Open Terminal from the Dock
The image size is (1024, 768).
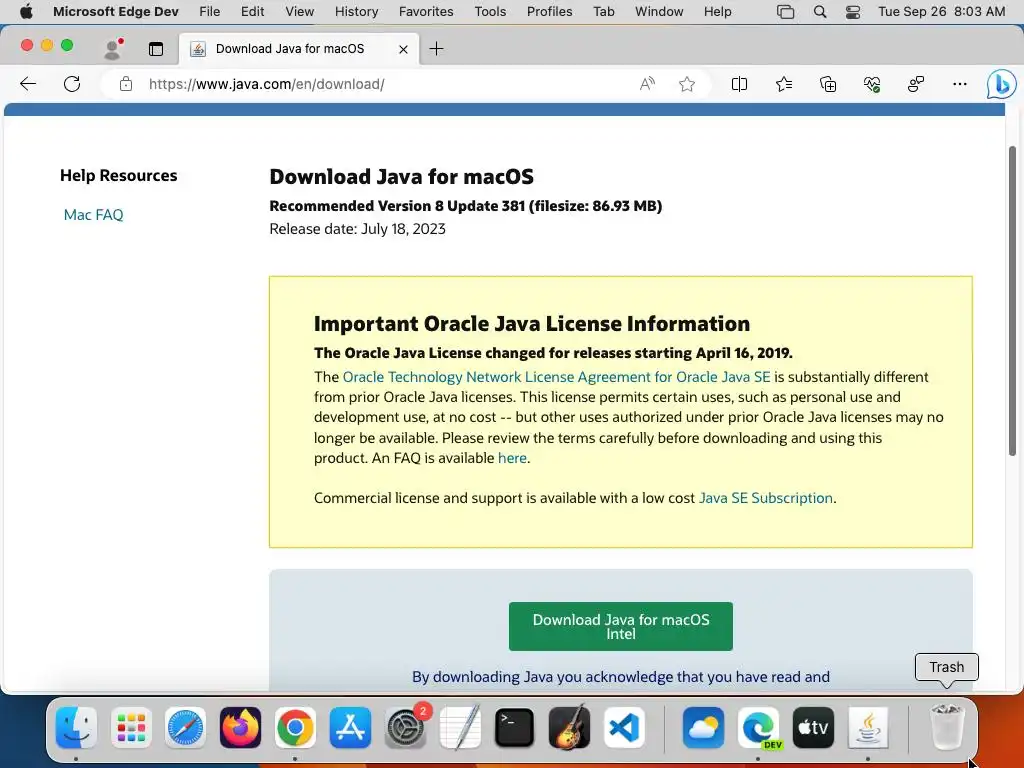click(515, 727)
